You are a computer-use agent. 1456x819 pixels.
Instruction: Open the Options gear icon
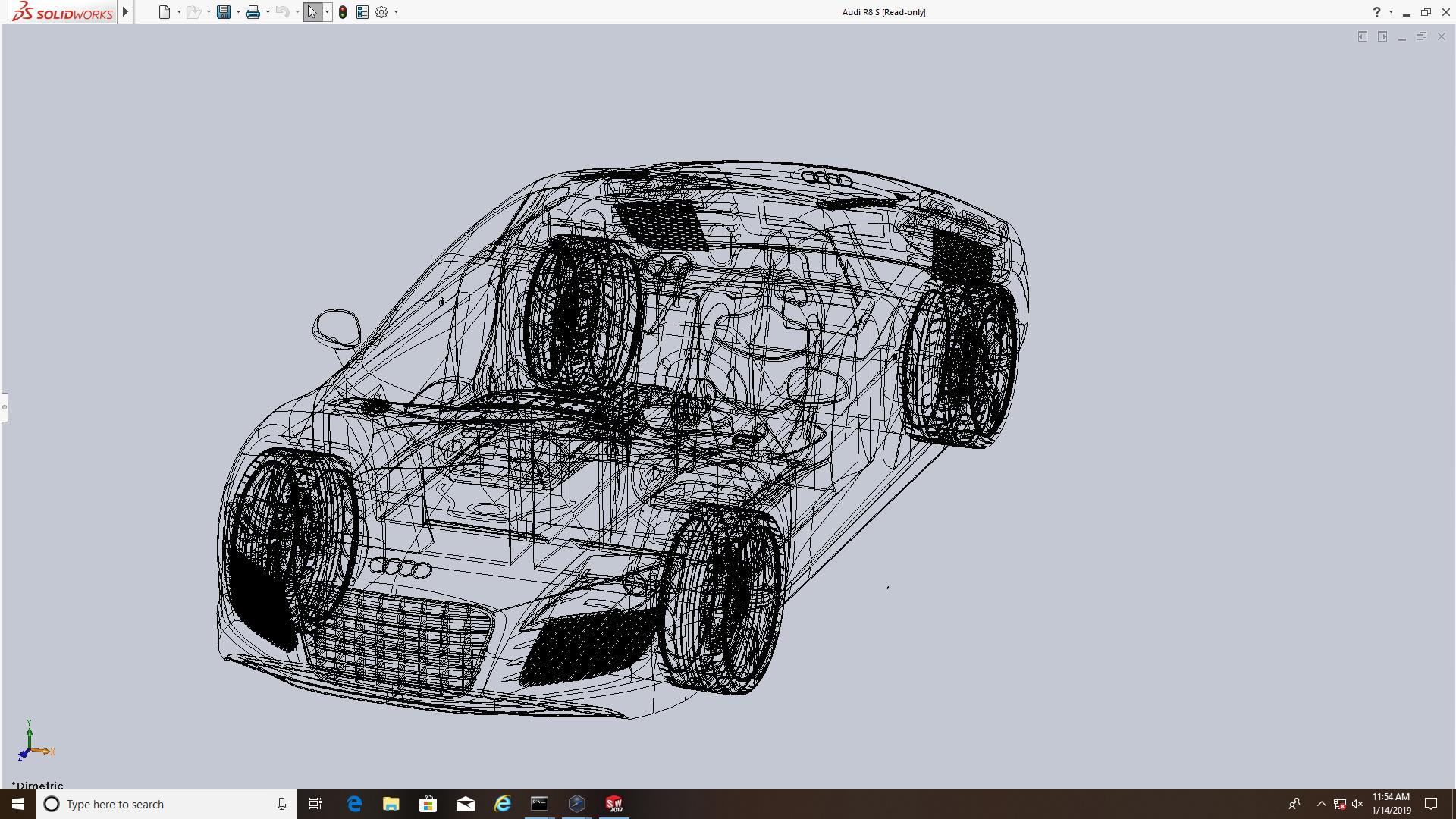381,12
